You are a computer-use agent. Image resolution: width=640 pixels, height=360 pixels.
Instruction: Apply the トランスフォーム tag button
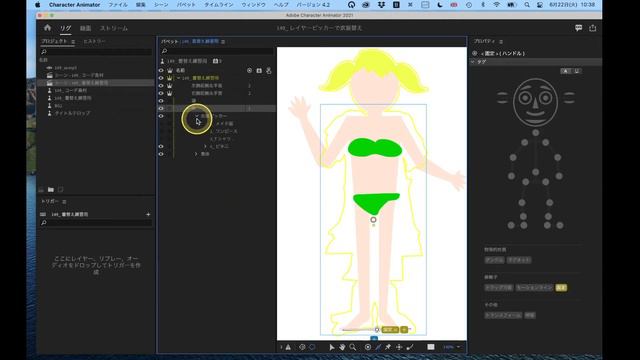tap(503, 316)
